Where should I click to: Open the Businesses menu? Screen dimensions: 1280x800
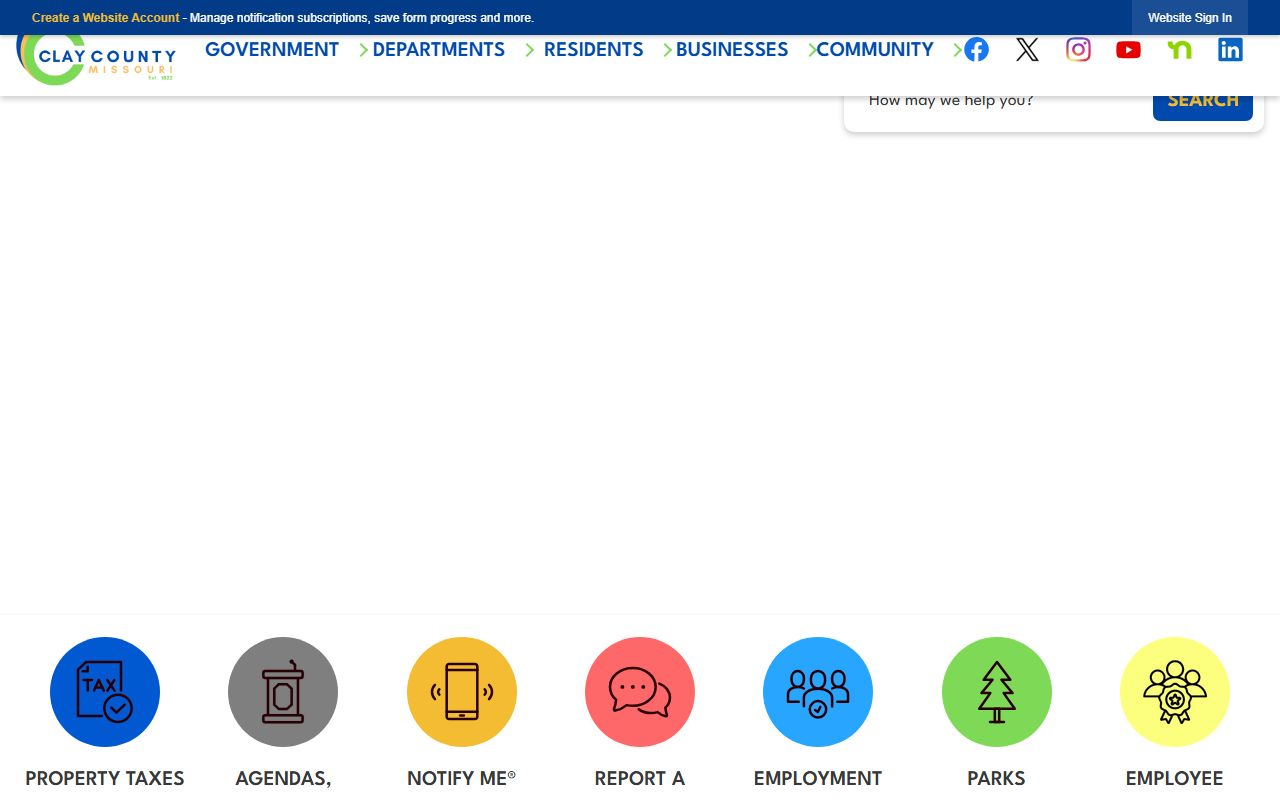click(x=732, y=49)
